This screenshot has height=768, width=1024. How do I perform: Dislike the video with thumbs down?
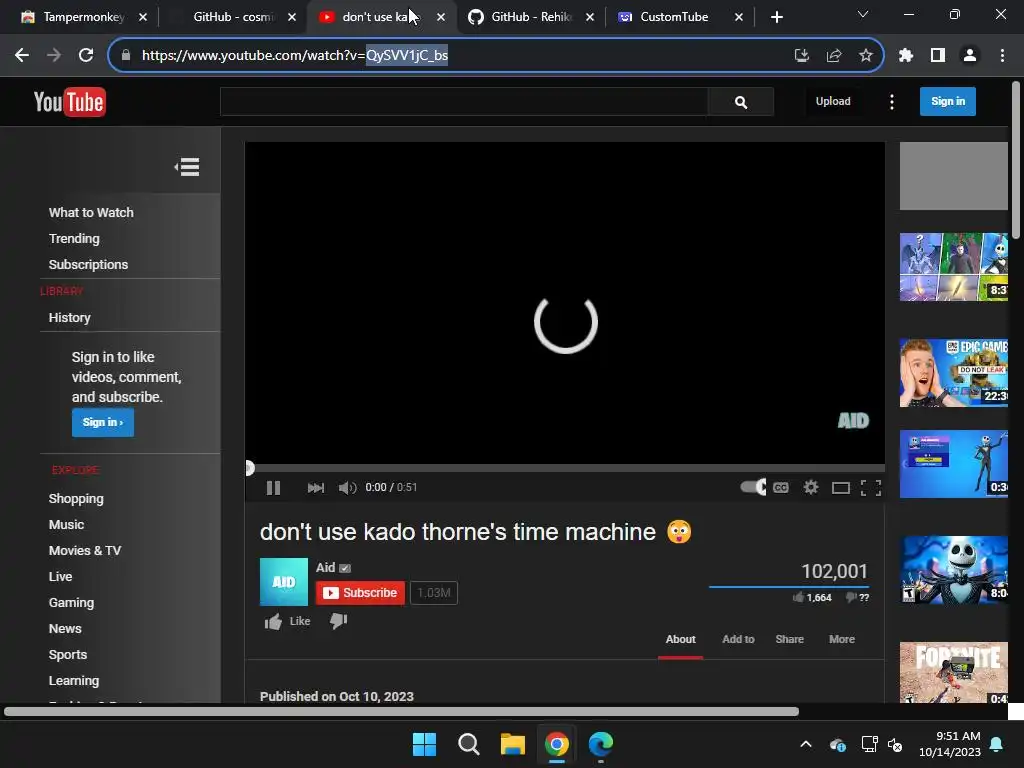338,621
